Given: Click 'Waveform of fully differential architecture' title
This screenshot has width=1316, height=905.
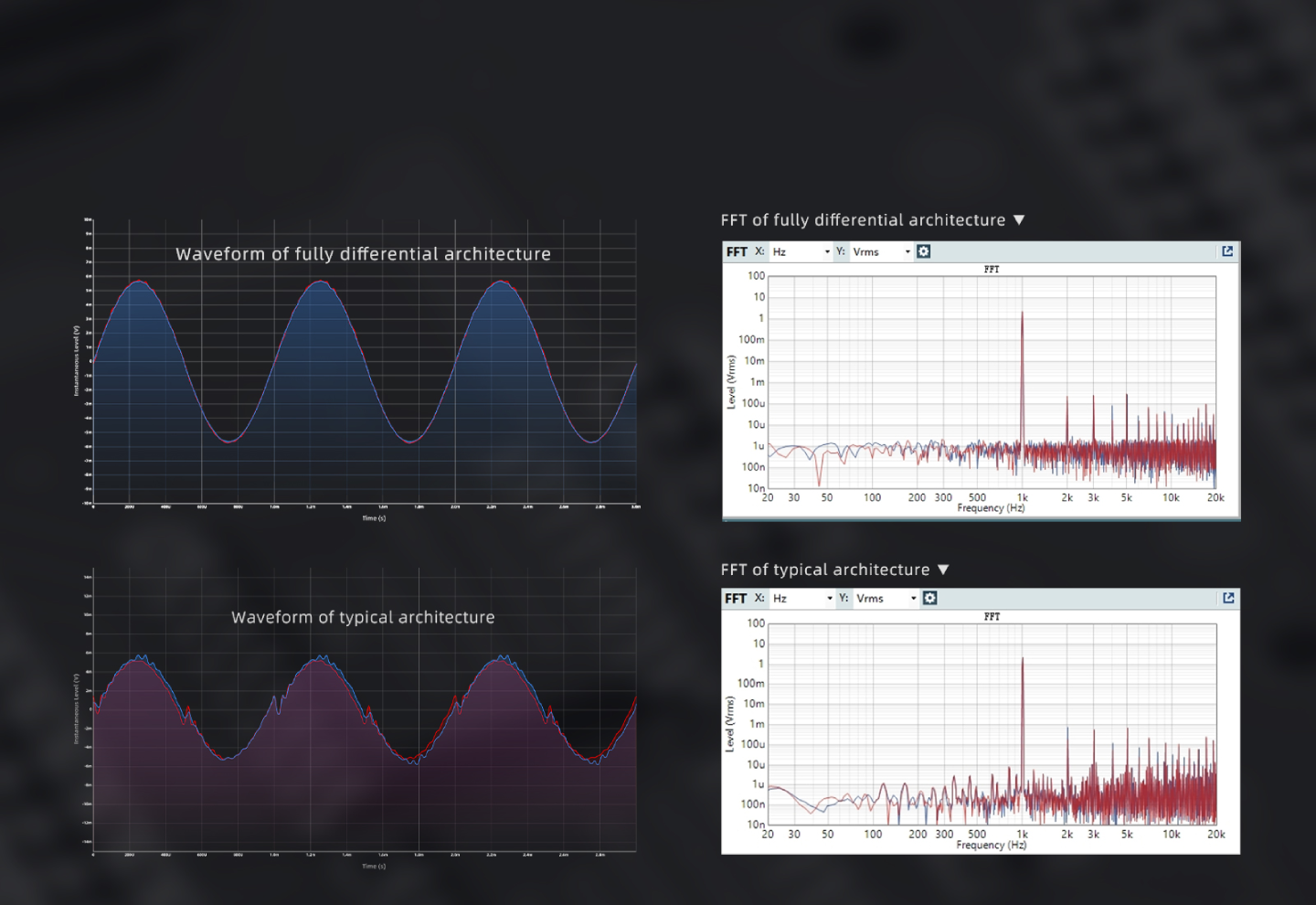Looking at the screenshot, I should (363, 254).
